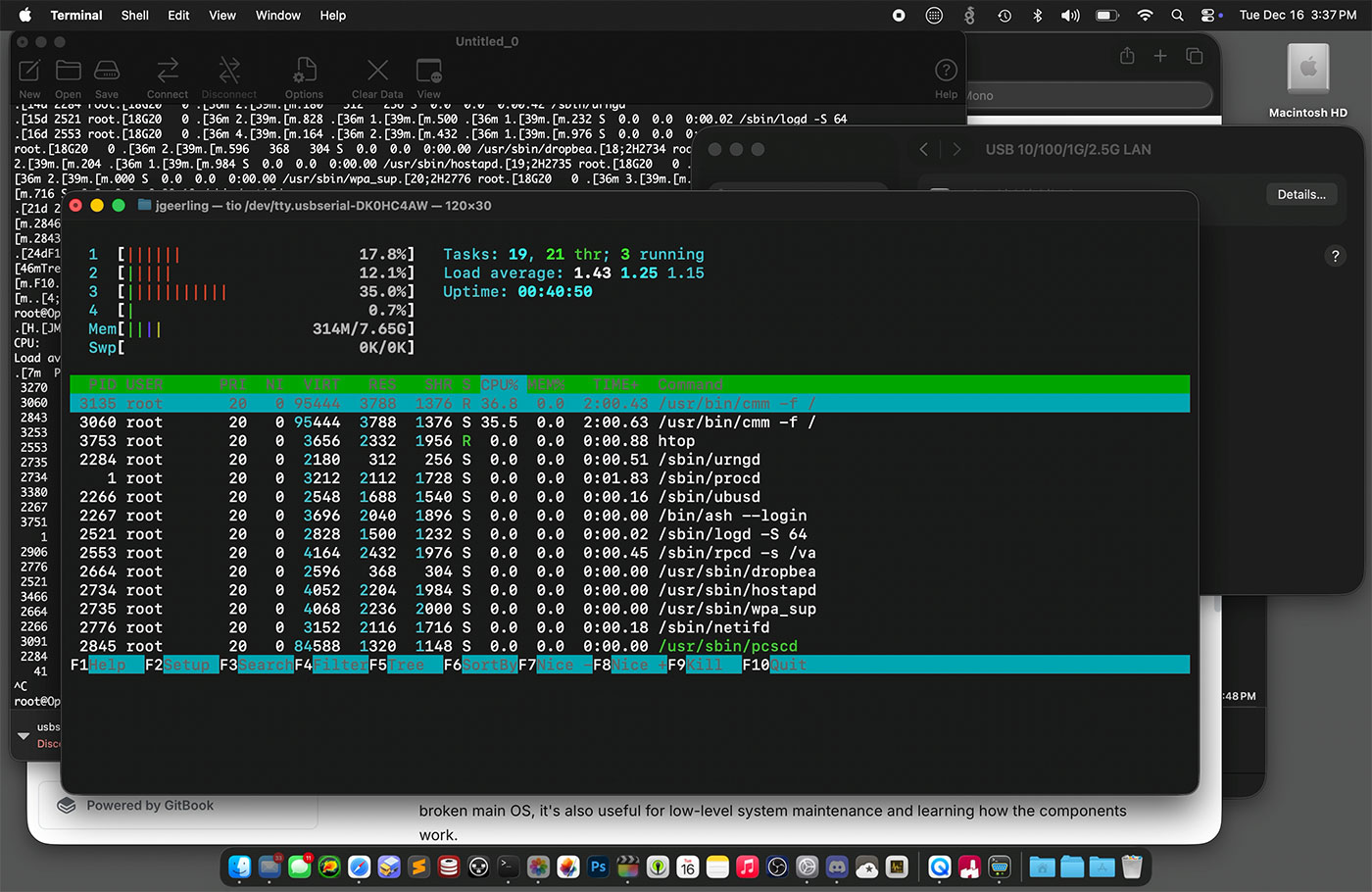1372x892 pixels.
Task: Open the Edit menu
Action: 178,15
